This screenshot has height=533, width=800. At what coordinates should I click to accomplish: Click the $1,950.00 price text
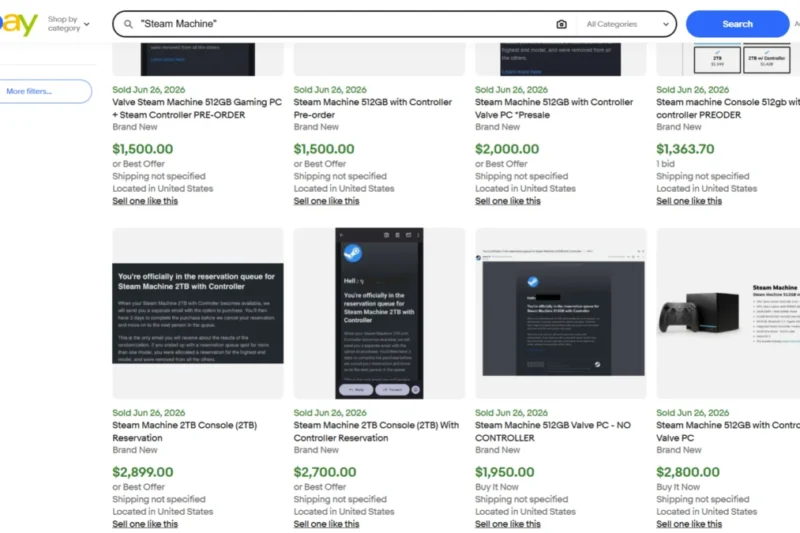click(505, 472)
